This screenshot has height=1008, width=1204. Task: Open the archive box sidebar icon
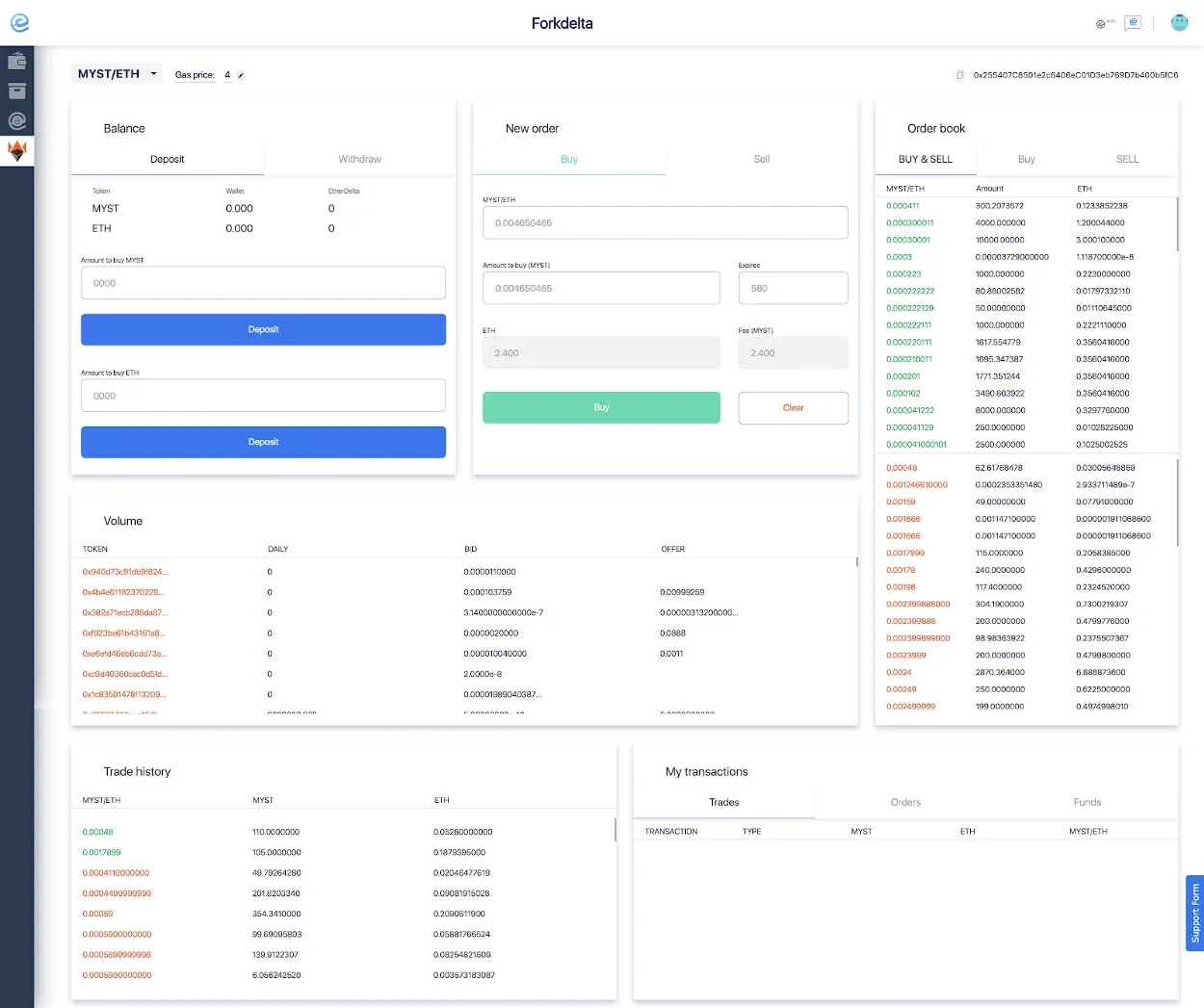click(x=17, y=91)
